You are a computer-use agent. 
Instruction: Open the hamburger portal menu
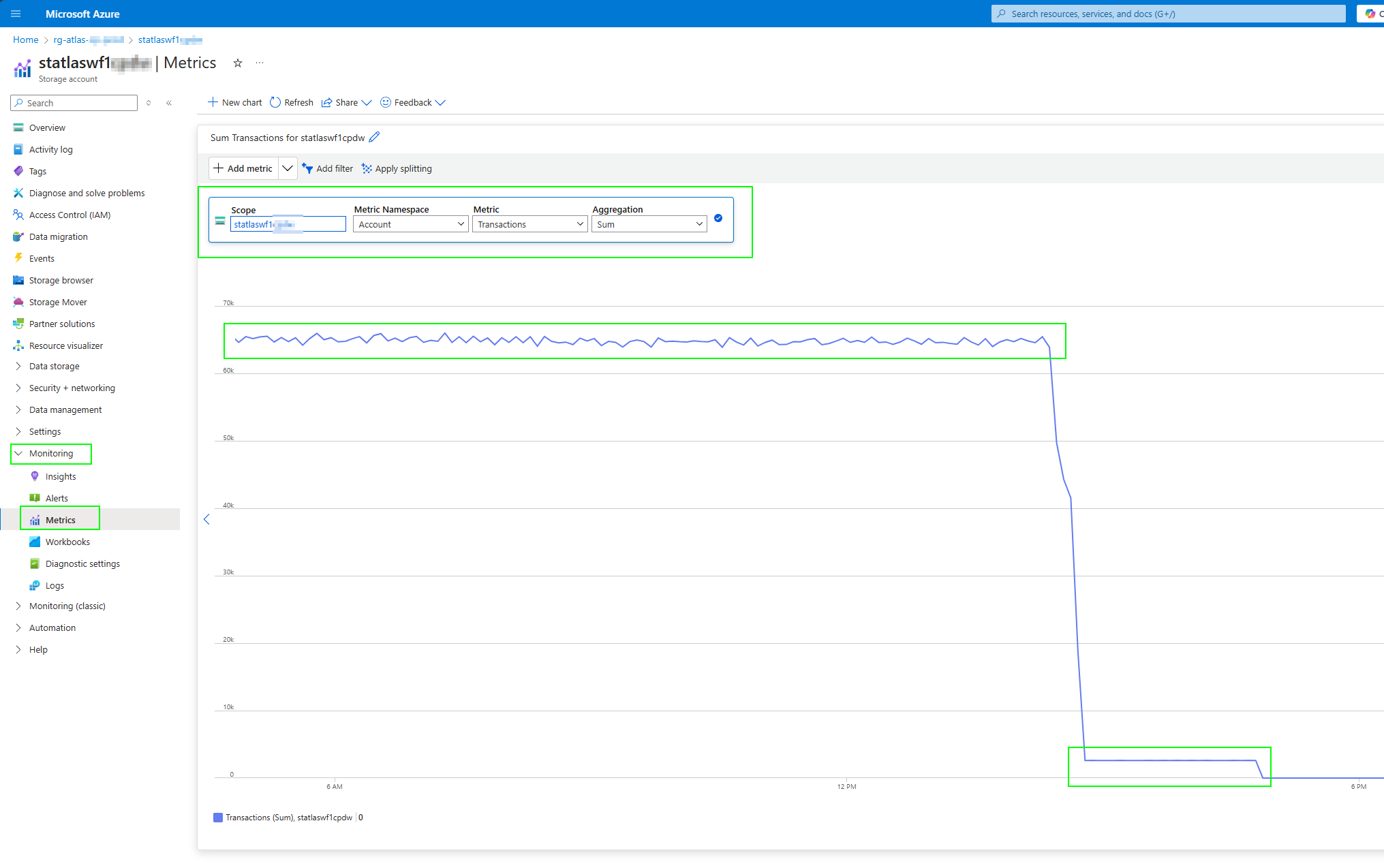pos(16,14)
